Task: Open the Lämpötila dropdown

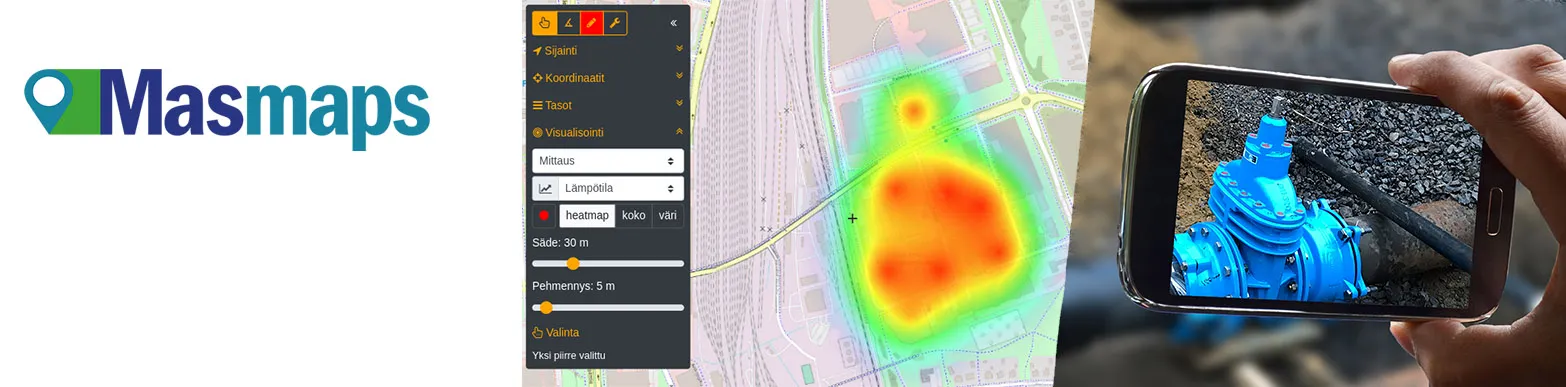Action: pyautogui.click(x=621, y=188)
